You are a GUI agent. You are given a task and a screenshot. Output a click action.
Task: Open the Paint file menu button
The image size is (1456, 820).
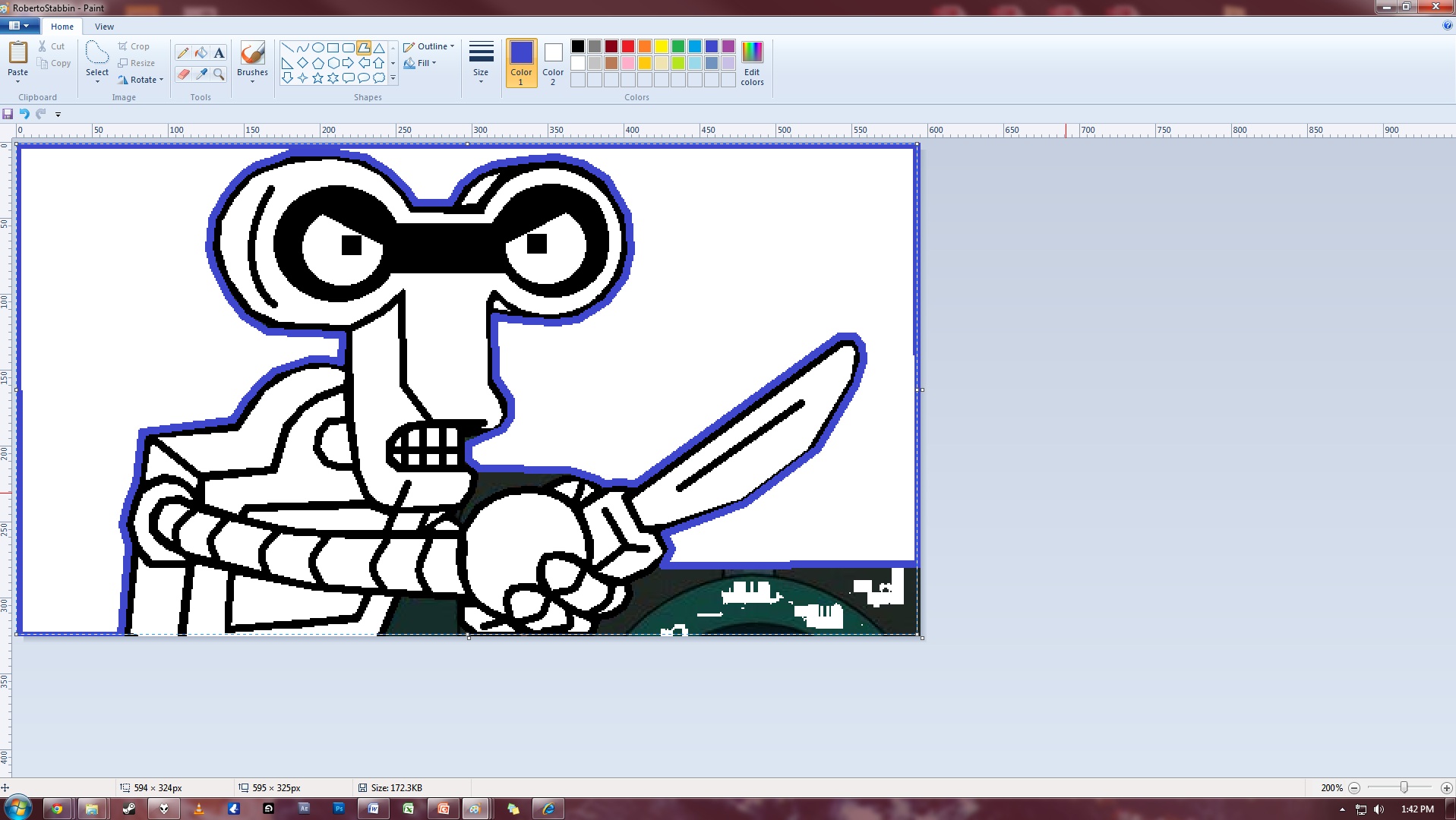[18, 26]
